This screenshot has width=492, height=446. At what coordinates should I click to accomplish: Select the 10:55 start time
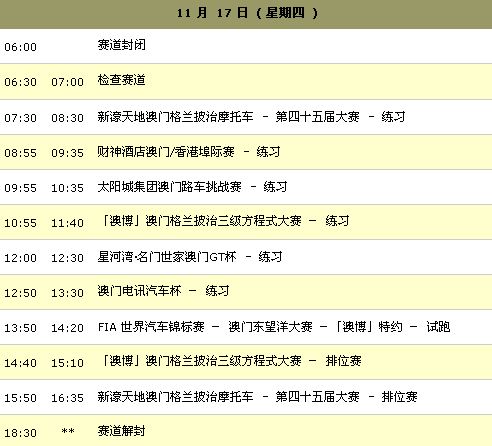(21, 223)
